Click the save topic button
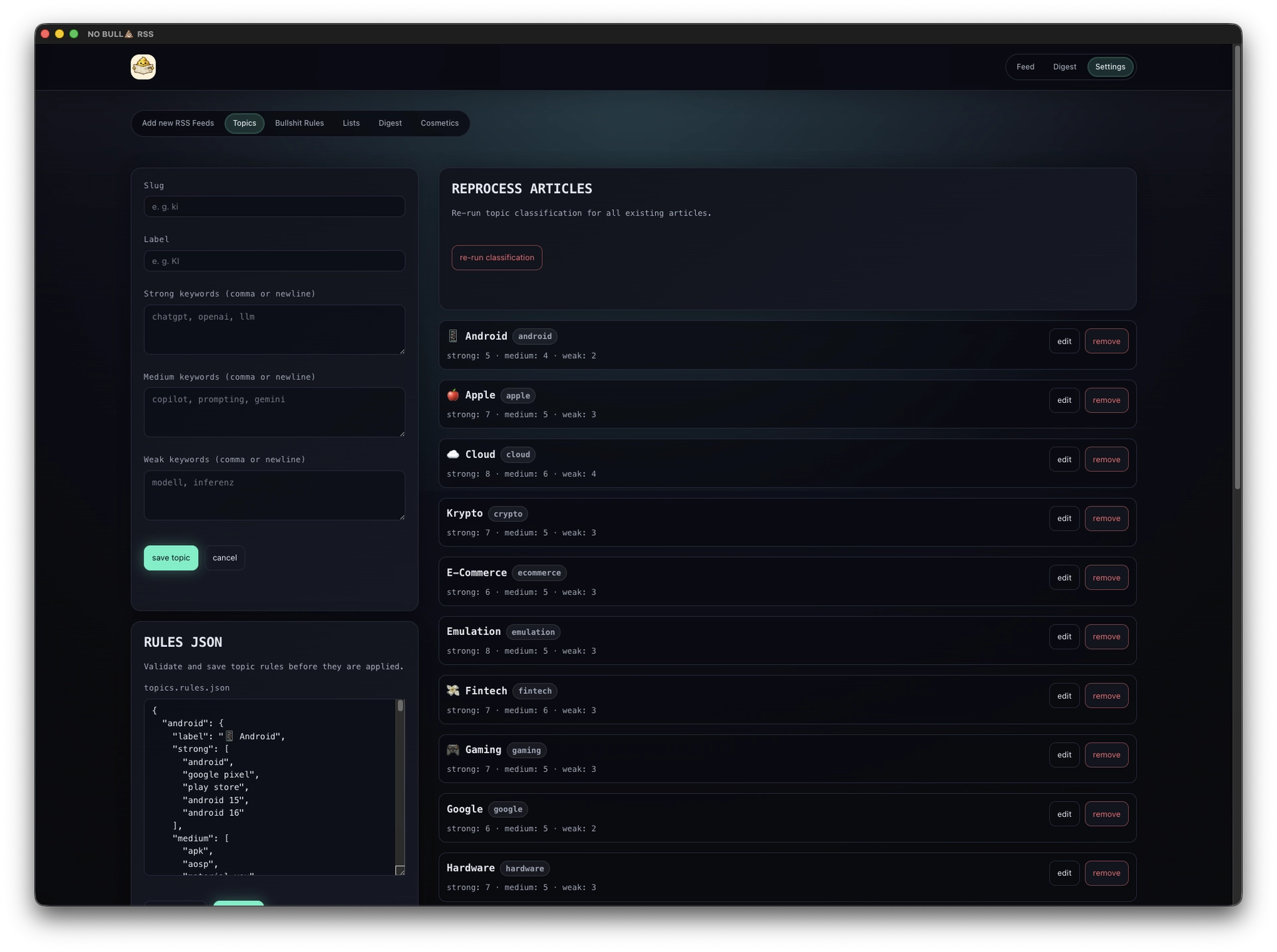Screen dimensions: 1277x952 tap(171, 558)
